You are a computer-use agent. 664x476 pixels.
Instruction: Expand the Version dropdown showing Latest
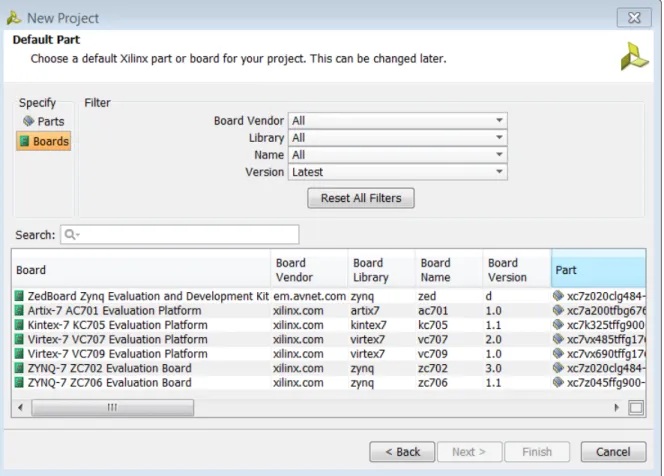coord(398,172)
